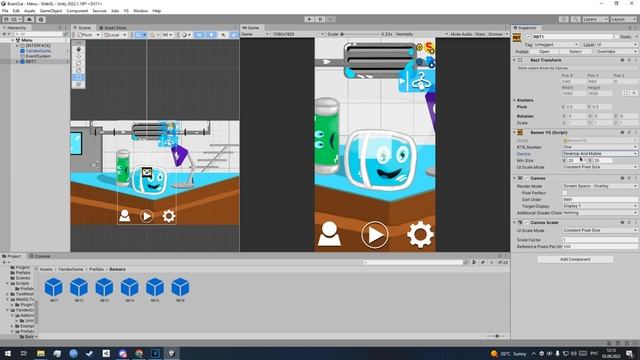Screen dimensions: 640x360
Task: Toggle Rect Transform blueprint mode button
Action: 626,93
